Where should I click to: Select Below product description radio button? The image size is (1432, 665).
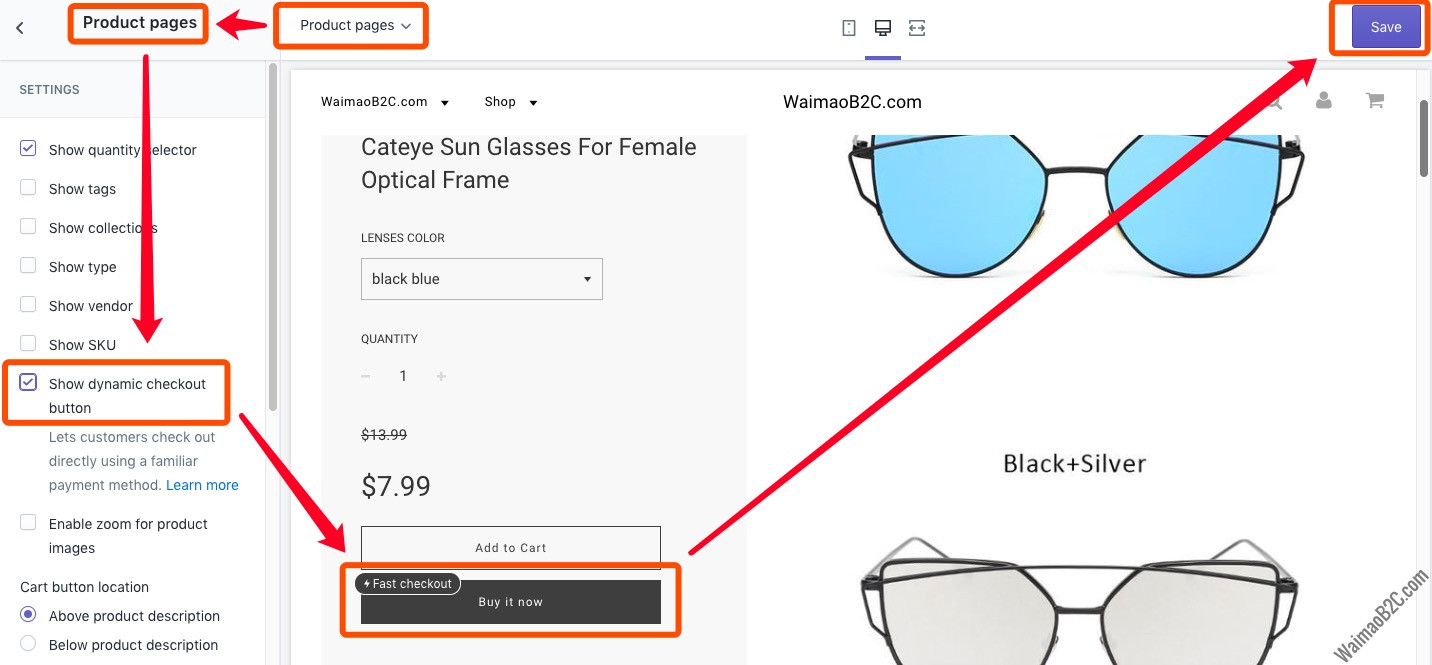pos(27,644)
